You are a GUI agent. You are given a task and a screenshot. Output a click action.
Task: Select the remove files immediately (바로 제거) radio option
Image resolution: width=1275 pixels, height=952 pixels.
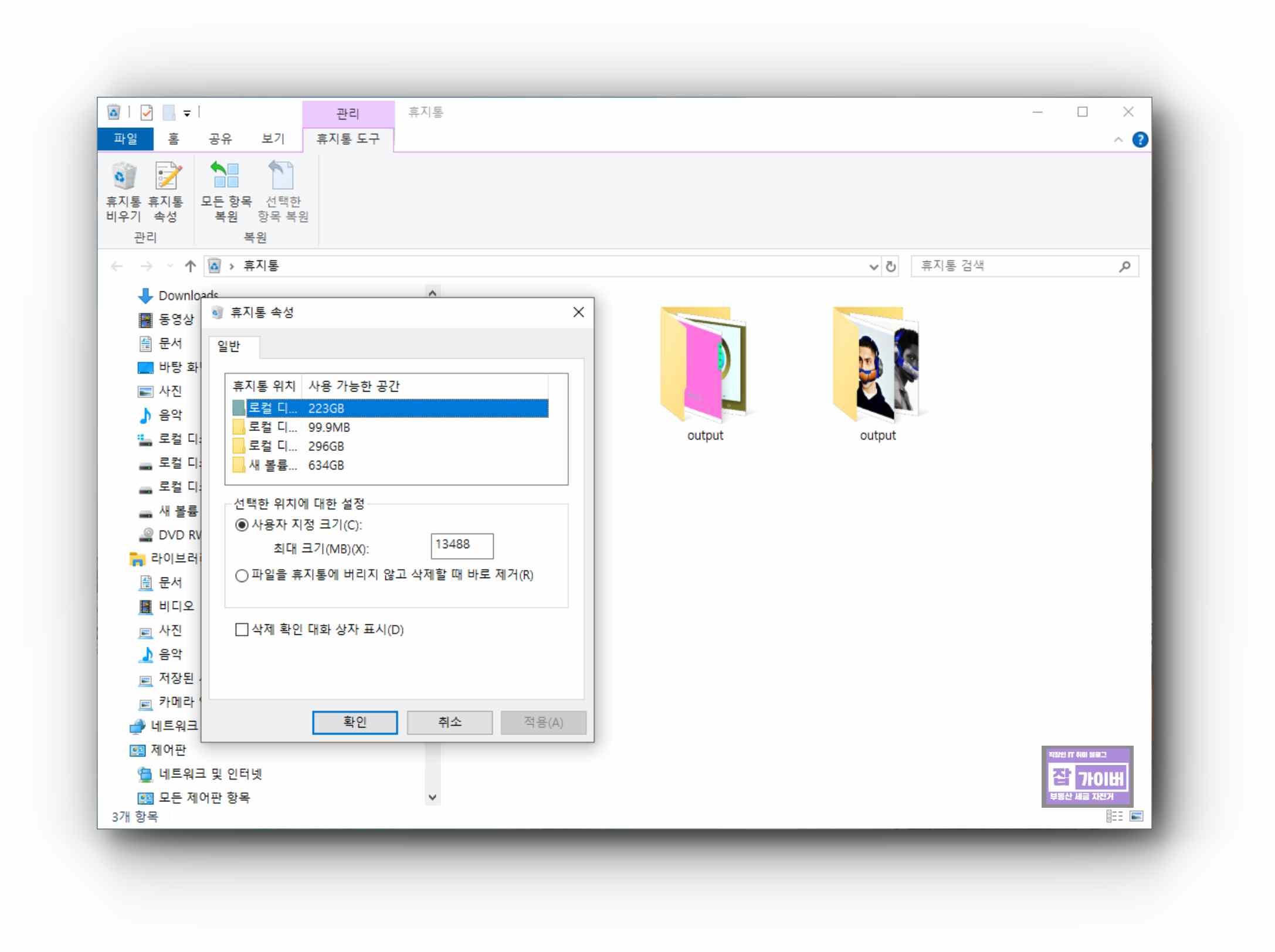242,575
